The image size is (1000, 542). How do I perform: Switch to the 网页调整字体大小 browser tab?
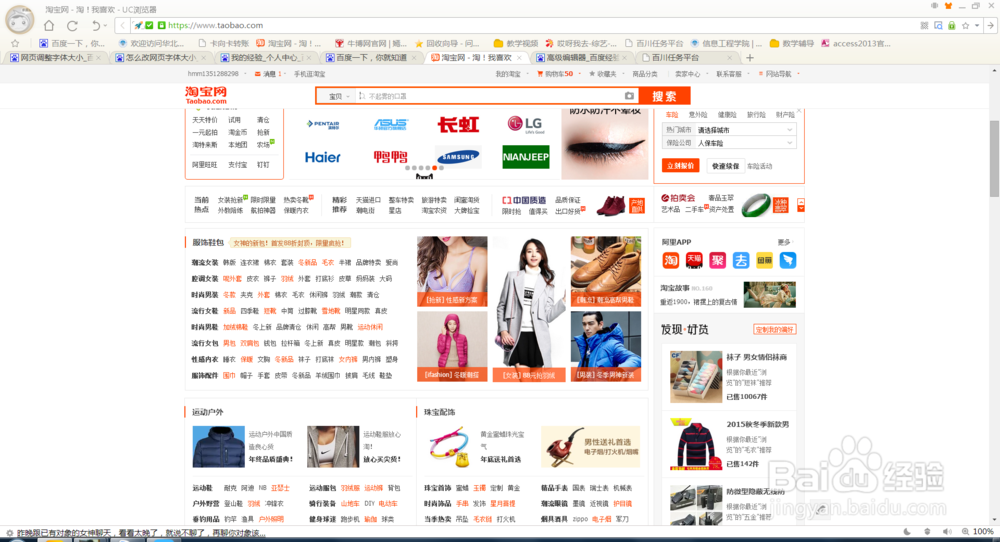point(56,57)
